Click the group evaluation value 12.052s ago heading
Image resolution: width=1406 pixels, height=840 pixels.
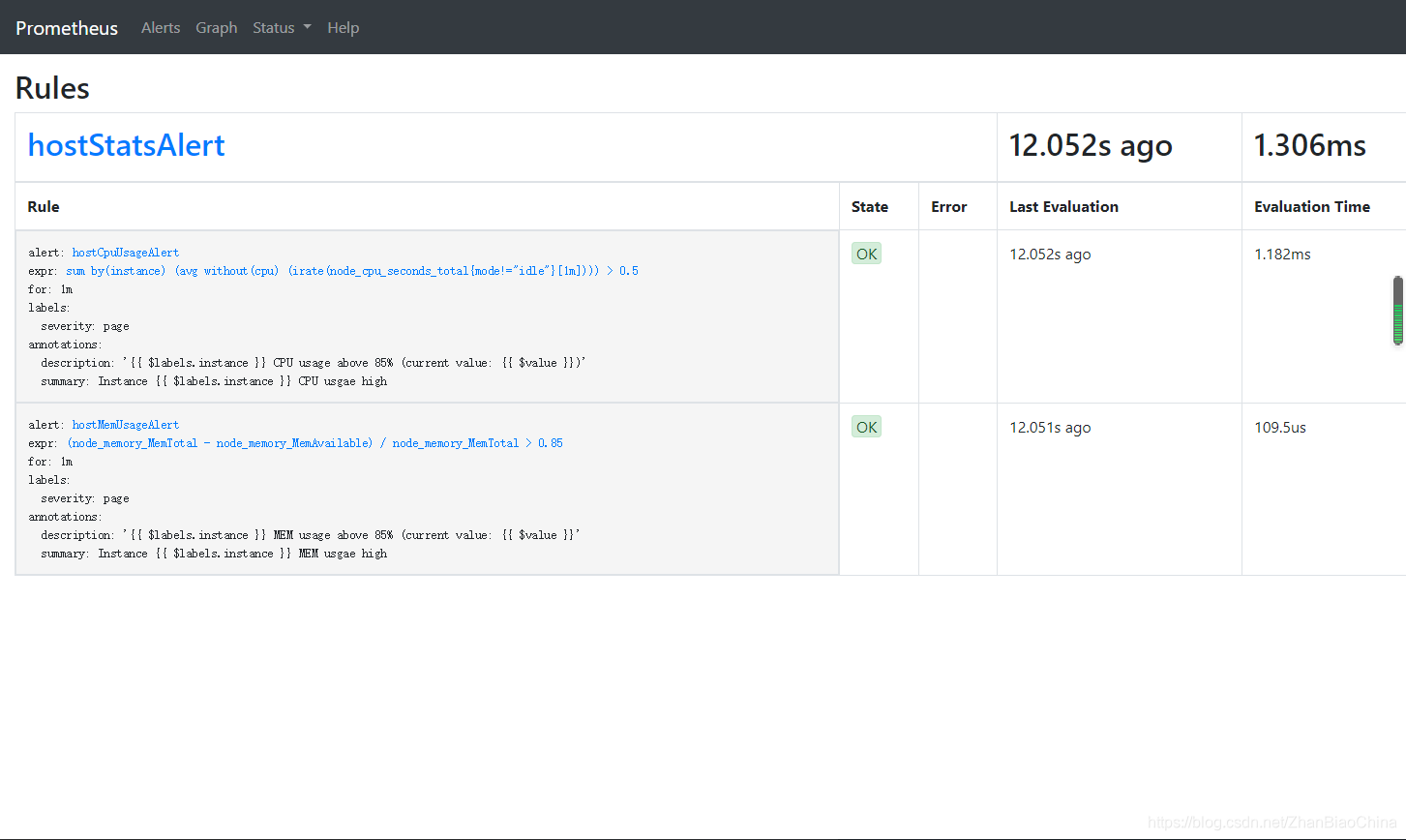pyautogui.click(x=1091, y=145)
